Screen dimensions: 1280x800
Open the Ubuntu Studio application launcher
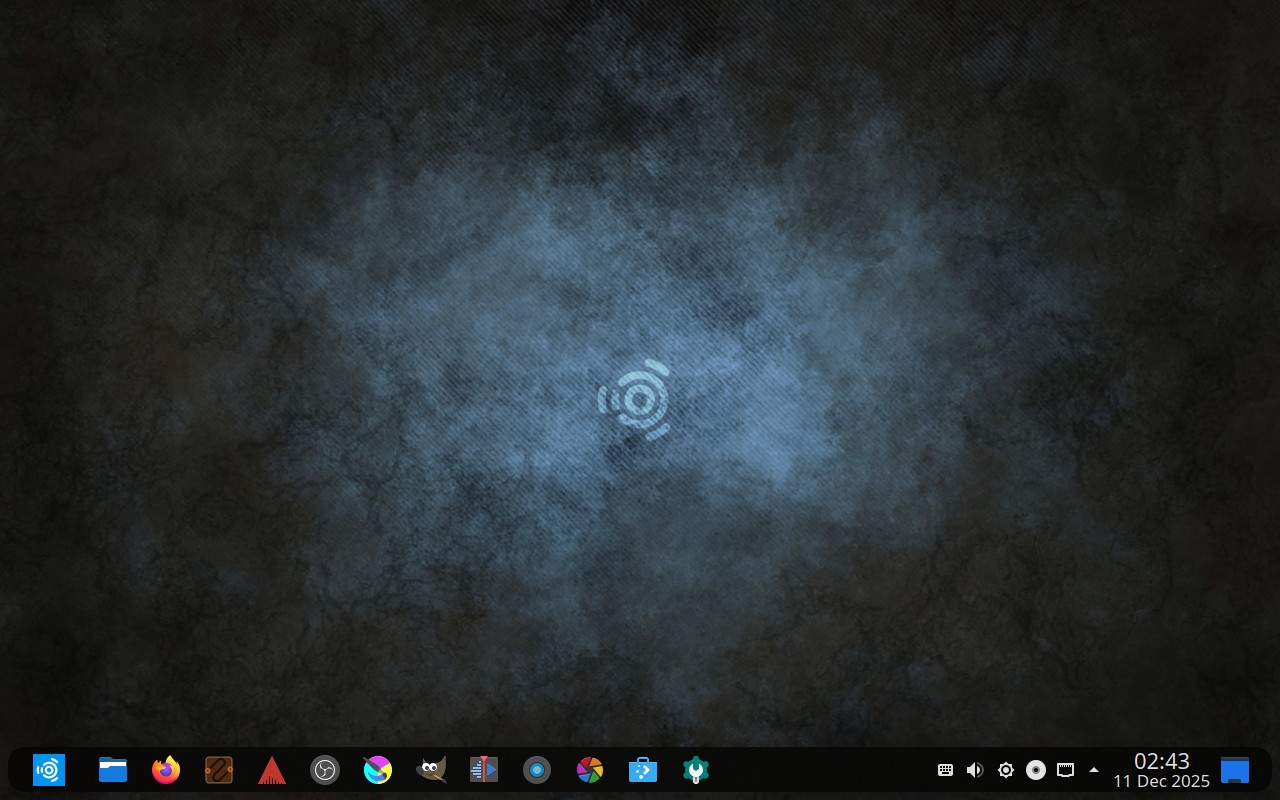[x=49, y=770]
